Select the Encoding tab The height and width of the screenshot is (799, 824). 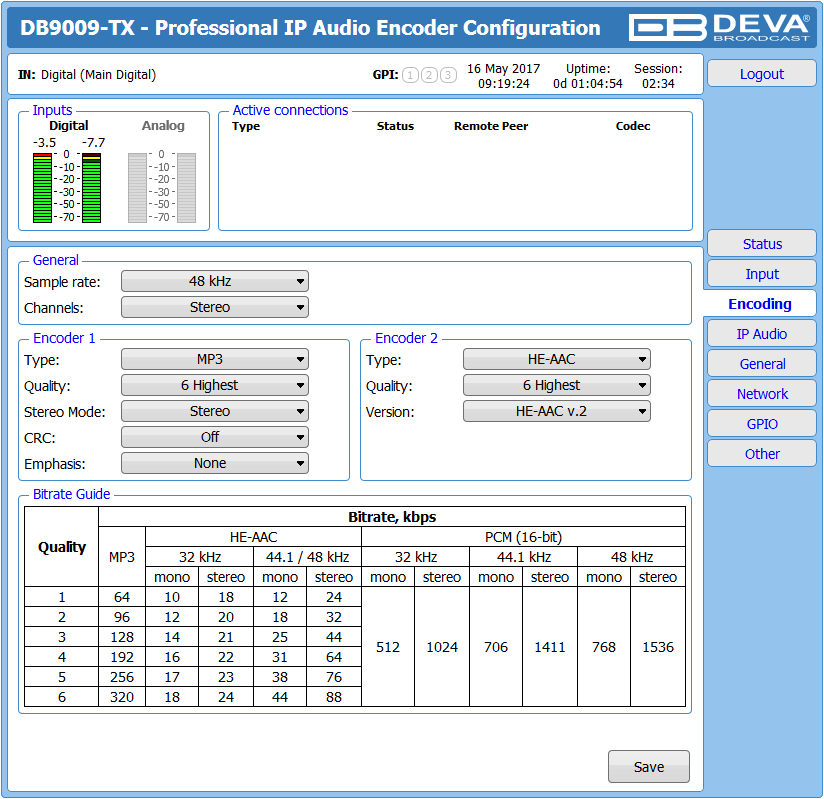[x=760, y=304]
